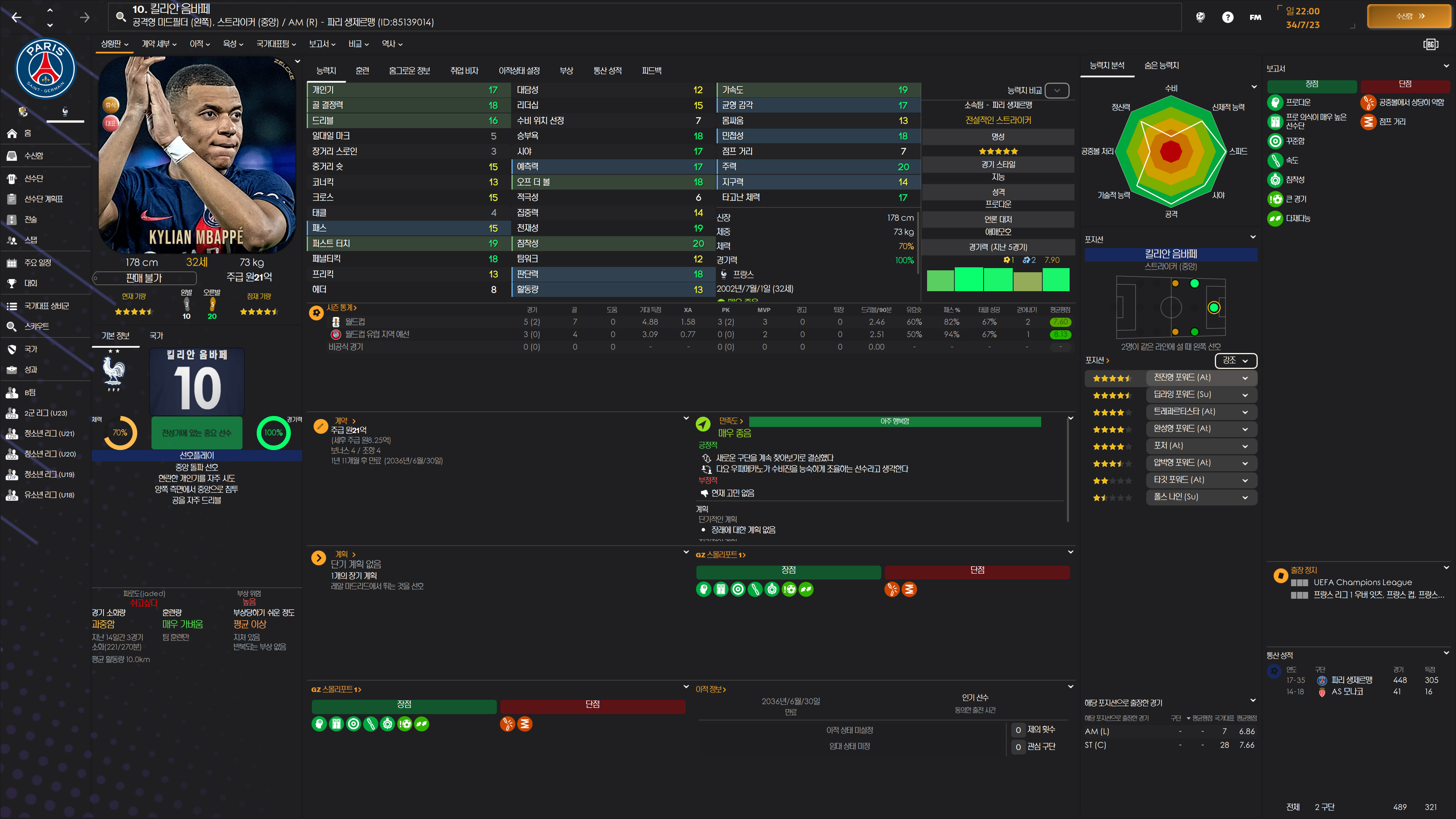Open the 이적 dropdown menu

point(199,44)
